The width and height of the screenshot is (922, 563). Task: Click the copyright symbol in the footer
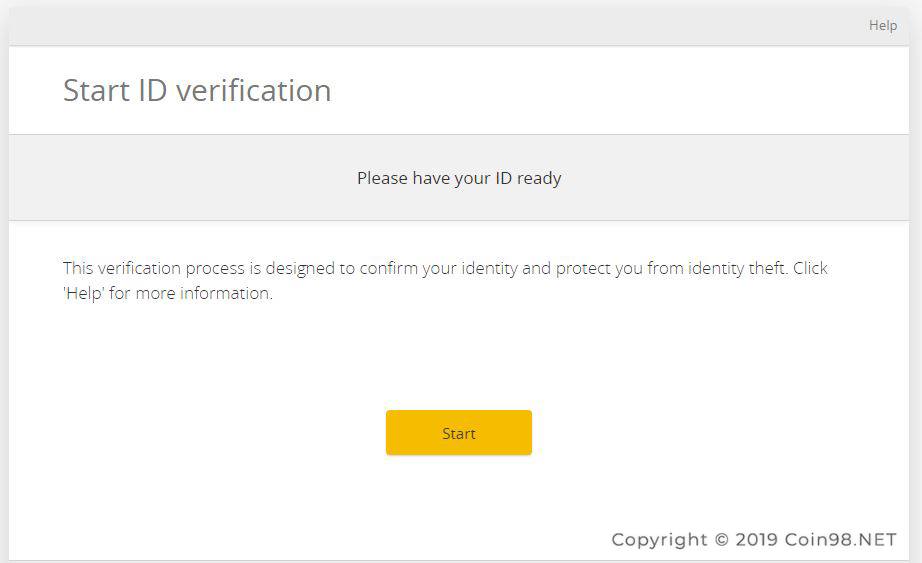(x=721, y=539)
